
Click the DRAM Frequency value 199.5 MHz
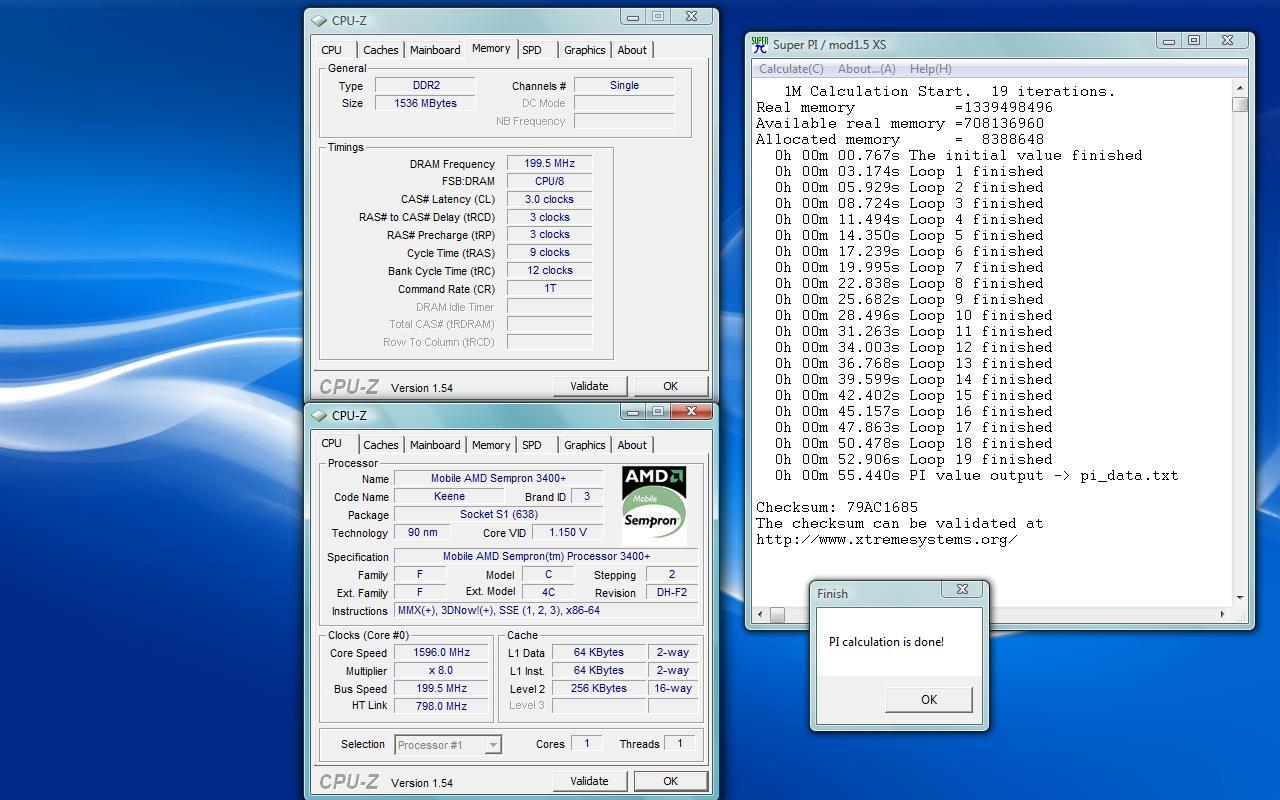549,163
